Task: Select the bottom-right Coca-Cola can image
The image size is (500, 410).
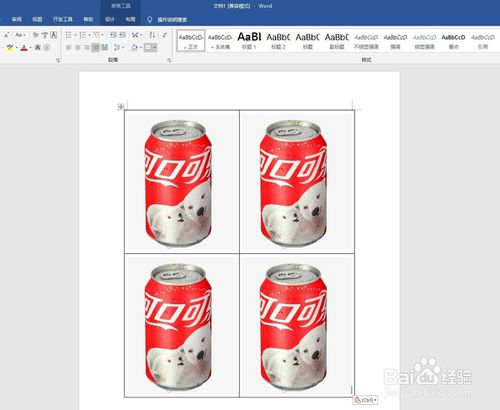Action: [293, 327]
